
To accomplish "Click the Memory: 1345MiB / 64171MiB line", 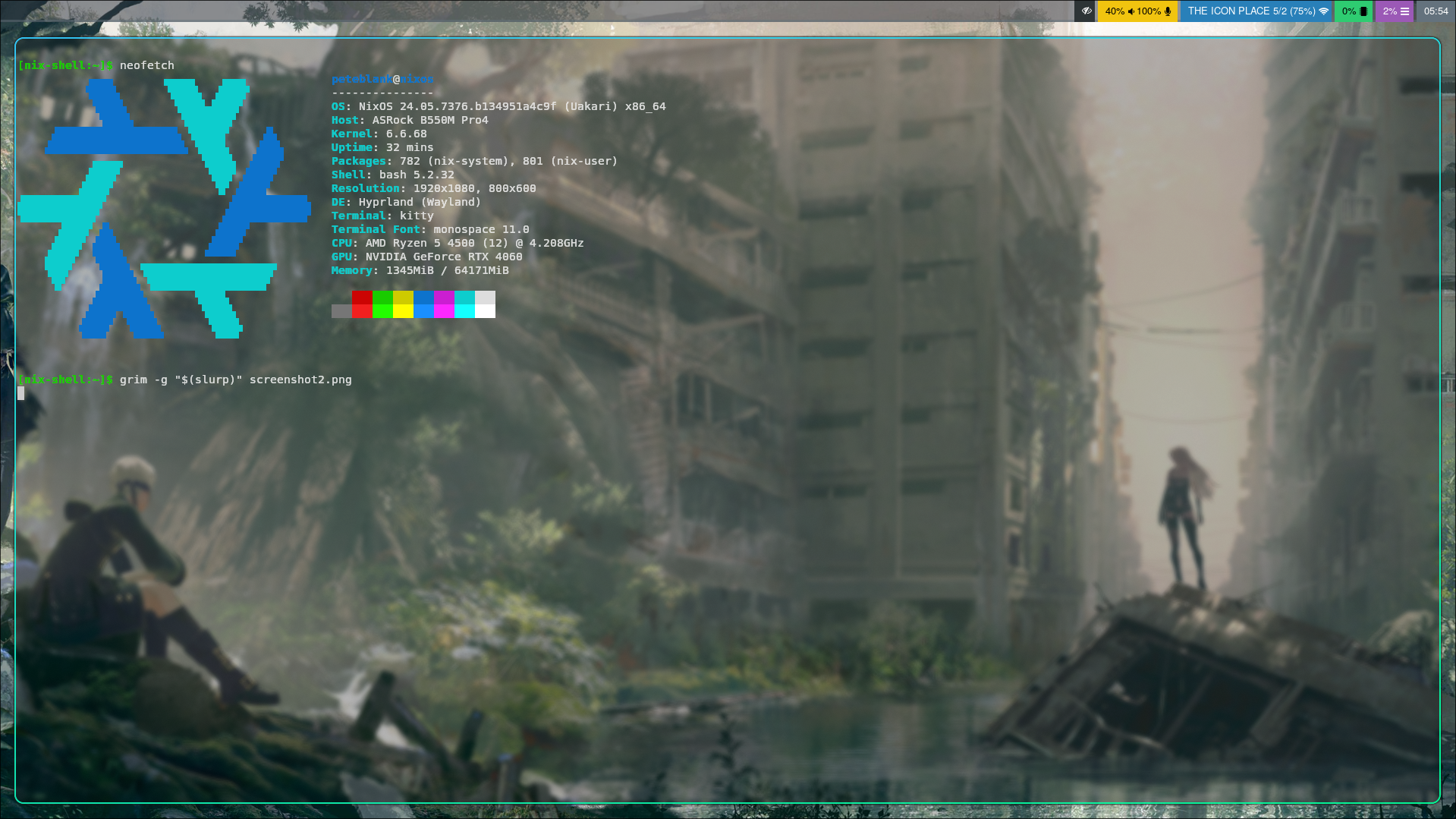I will (x=420, y=270).
